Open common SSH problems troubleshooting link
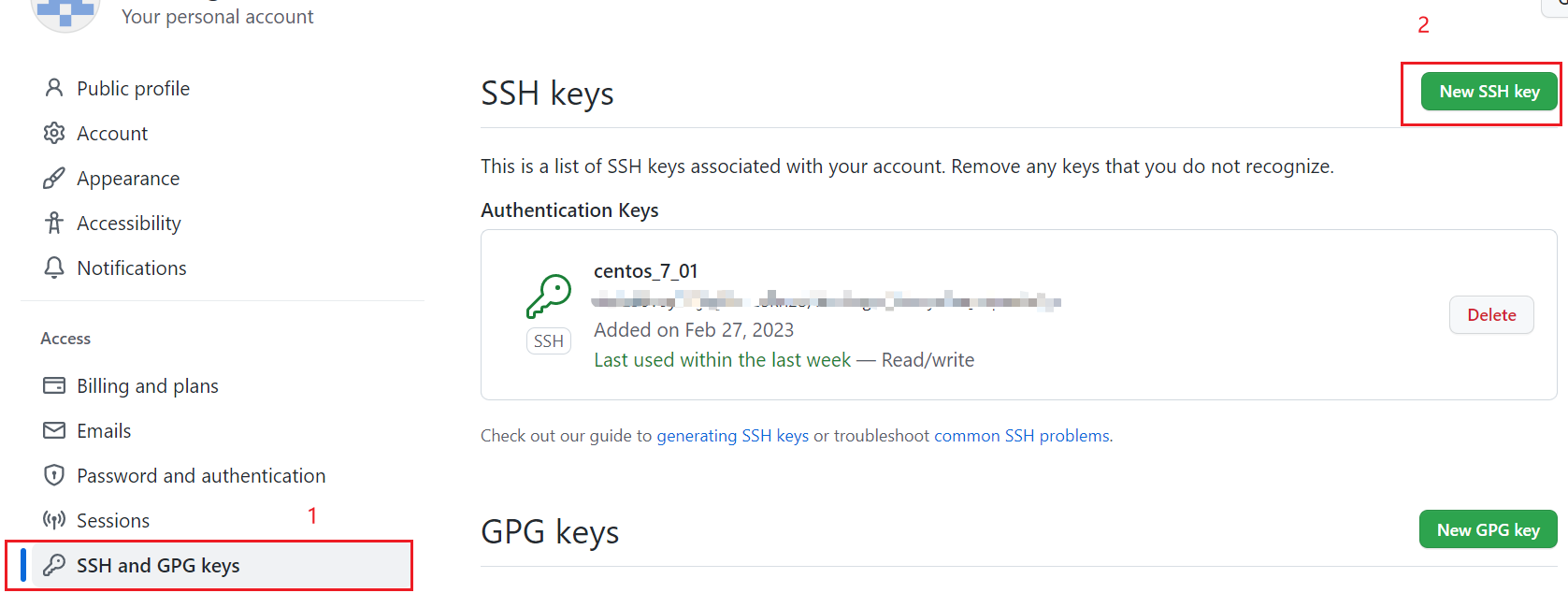Viewport: 1568px width, 593px height. [x=1022, y=436]
